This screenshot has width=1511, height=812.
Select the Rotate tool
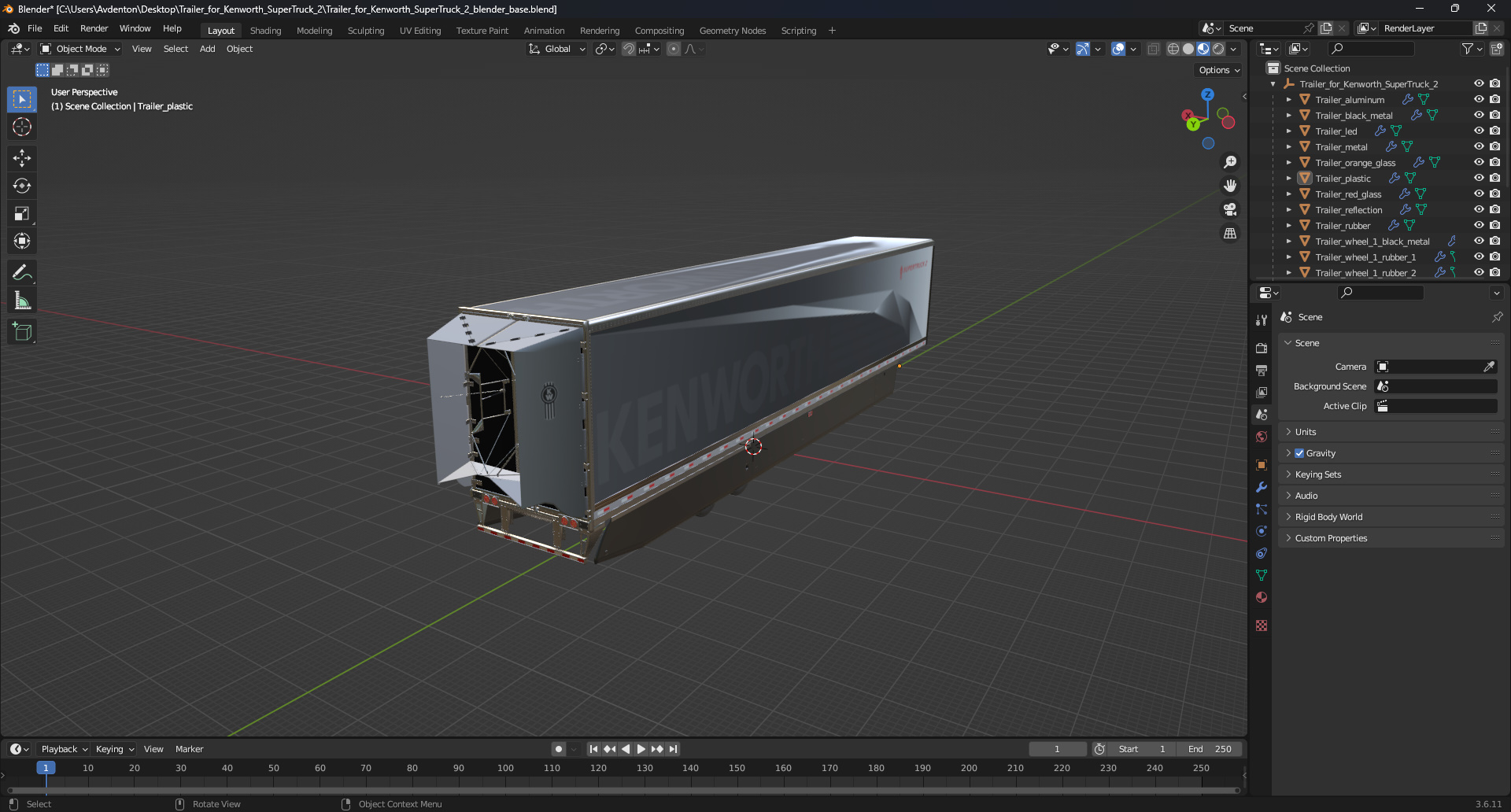click(x=22, y=186)
